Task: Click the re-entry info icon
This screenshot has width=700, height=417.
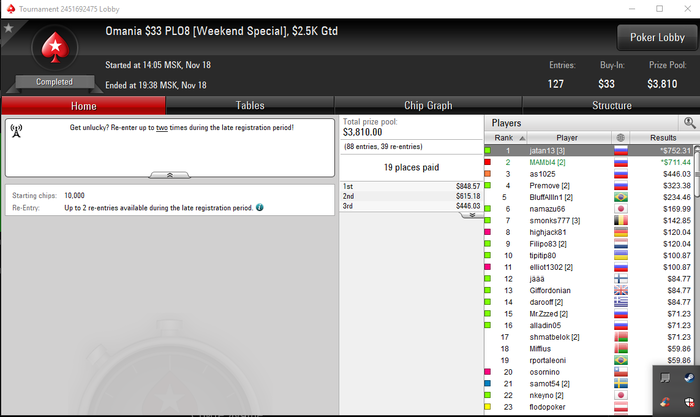Action: click(x=260, y=208)
